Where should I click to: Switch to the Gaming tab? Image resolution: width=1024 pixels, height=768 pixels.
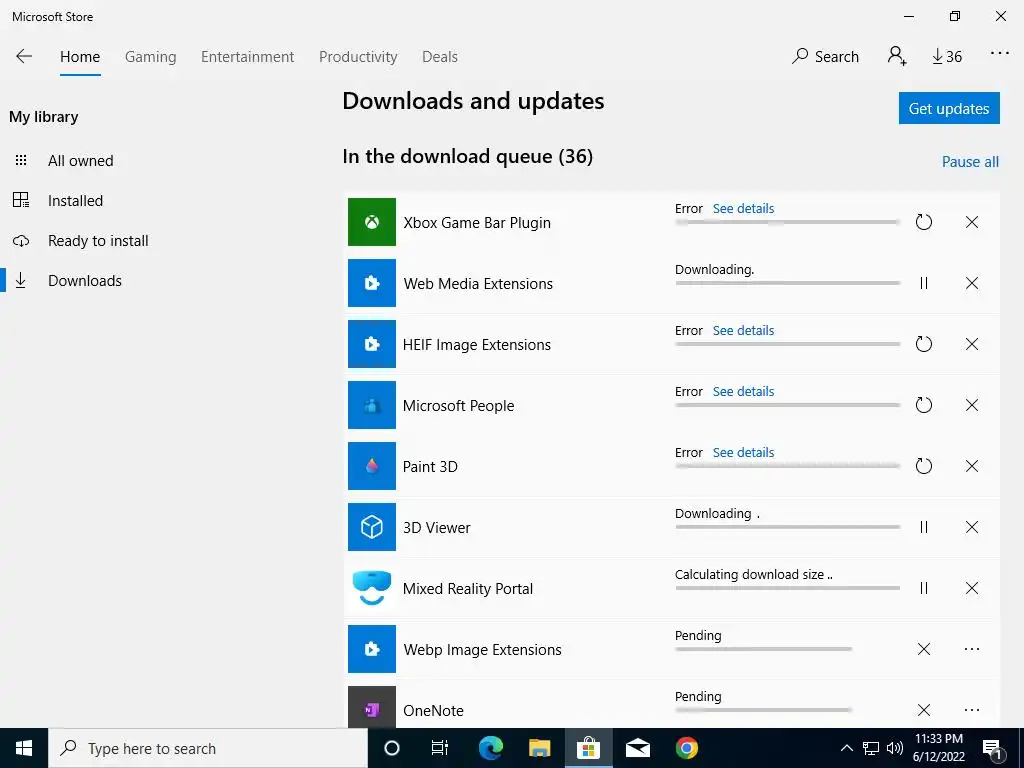151,57
